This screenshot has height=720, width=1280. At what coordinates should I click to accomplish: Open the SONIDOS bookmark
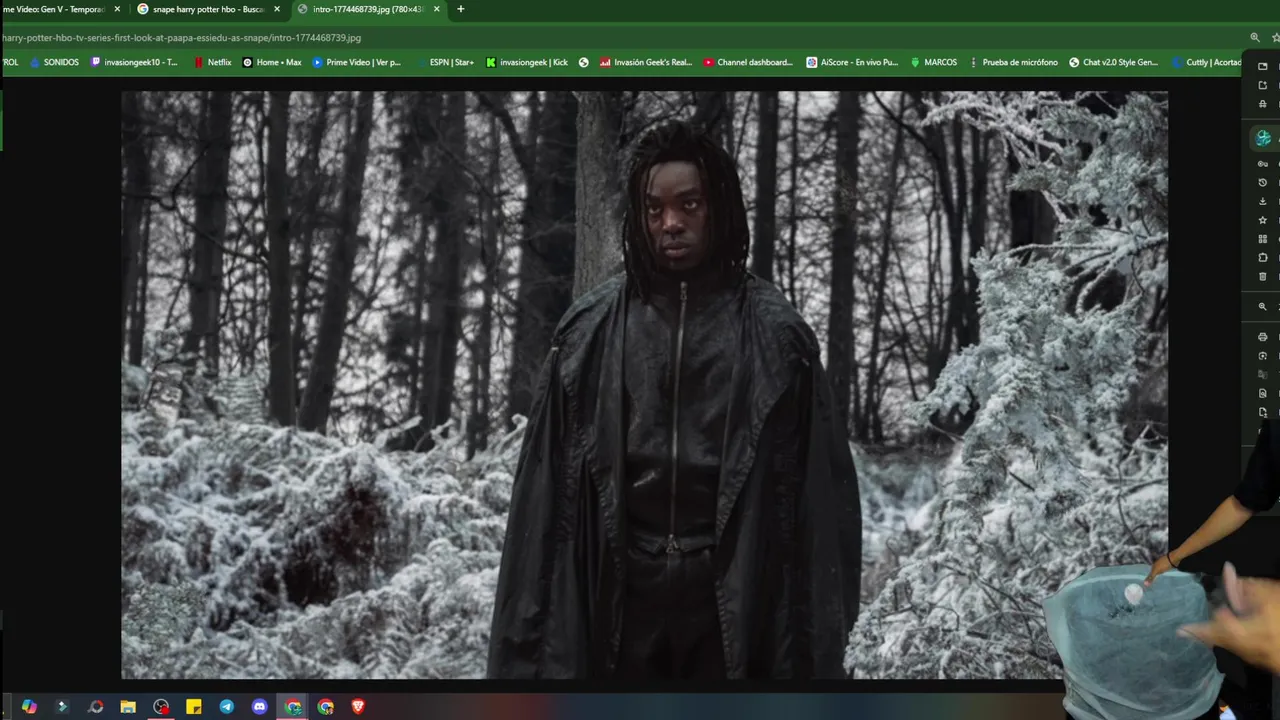(54, 62)
